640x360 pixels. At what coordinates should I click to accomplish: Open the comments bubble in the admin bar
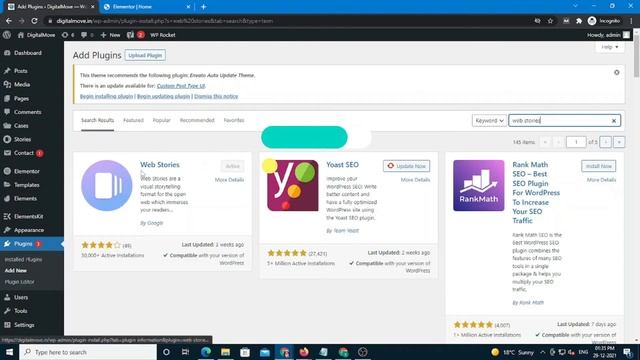[87, 35]
